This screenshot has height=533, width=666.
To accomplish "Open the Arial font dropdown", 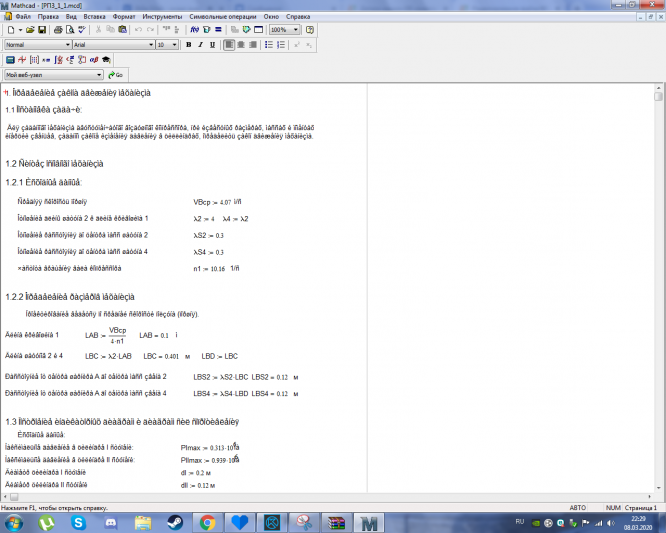I will coord(151,45).
